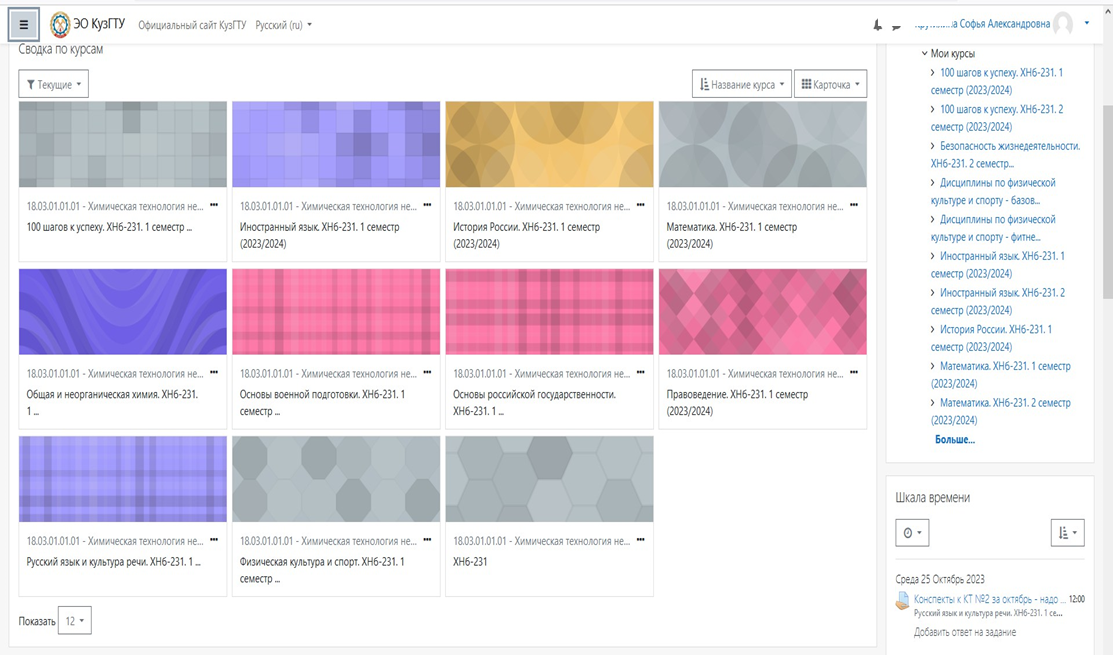Open Основы военной подготовки card title
Screen dimensions: 1113x655
(322, 402)
